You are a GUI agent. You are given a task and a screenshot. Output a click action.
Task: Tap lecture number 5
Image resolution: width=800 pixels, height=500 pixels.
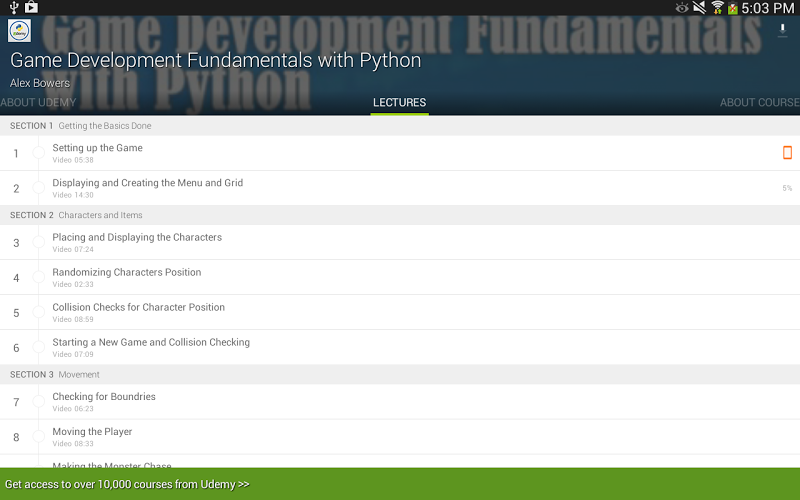pyautogui.click(x=16, y=313)
